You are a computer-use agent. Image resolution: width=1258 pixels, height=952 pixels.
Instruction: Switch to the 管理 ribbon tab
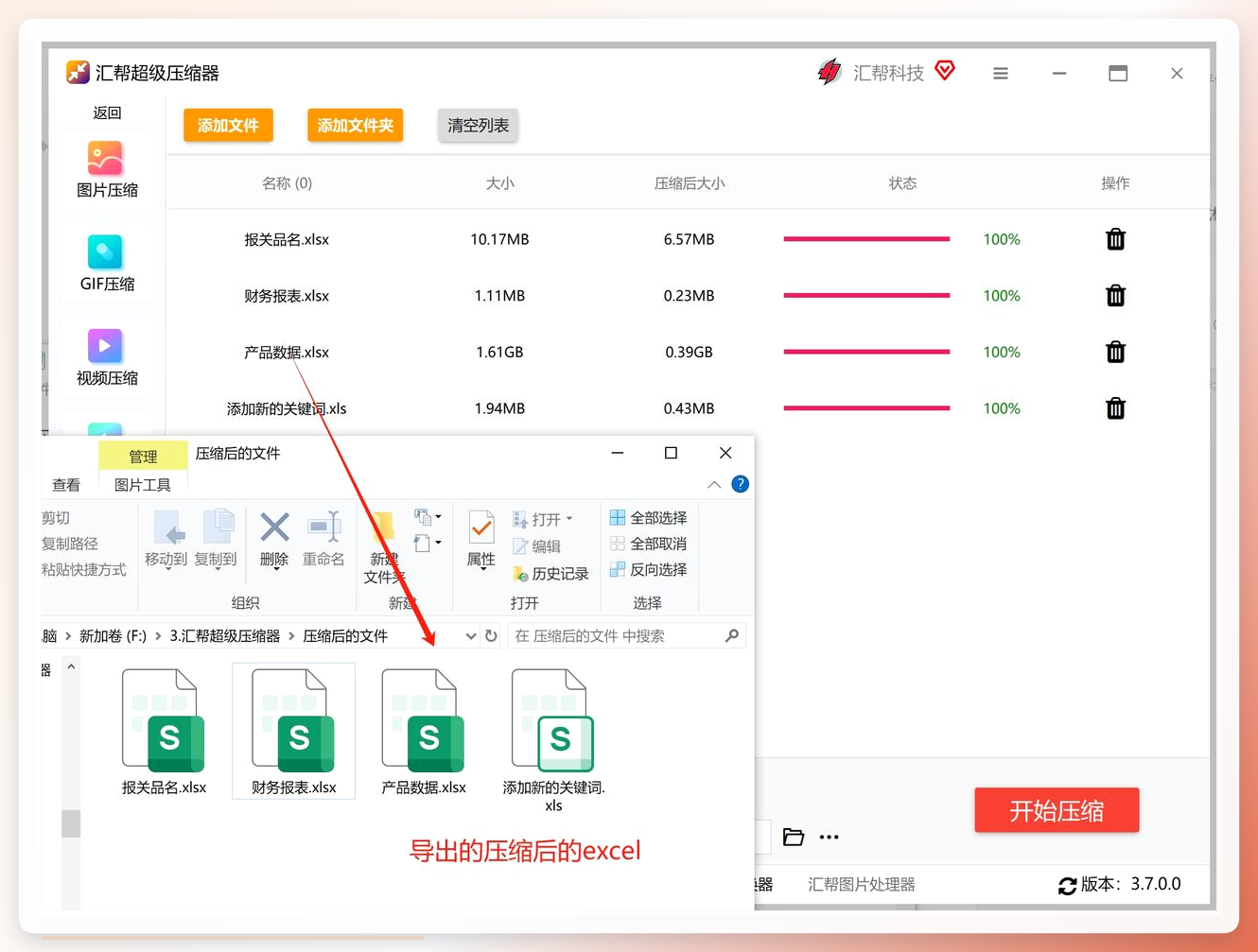[x=143, y=457]
